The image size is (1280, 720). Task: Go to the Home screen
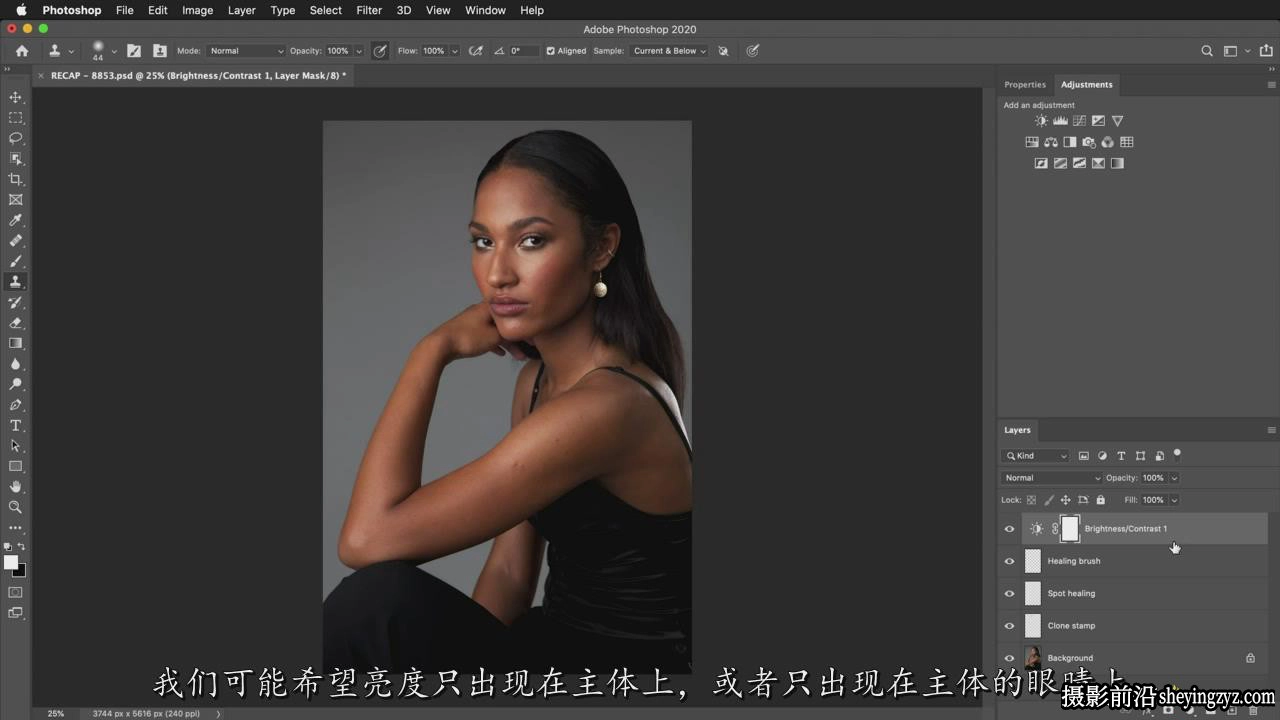point(22,51)
